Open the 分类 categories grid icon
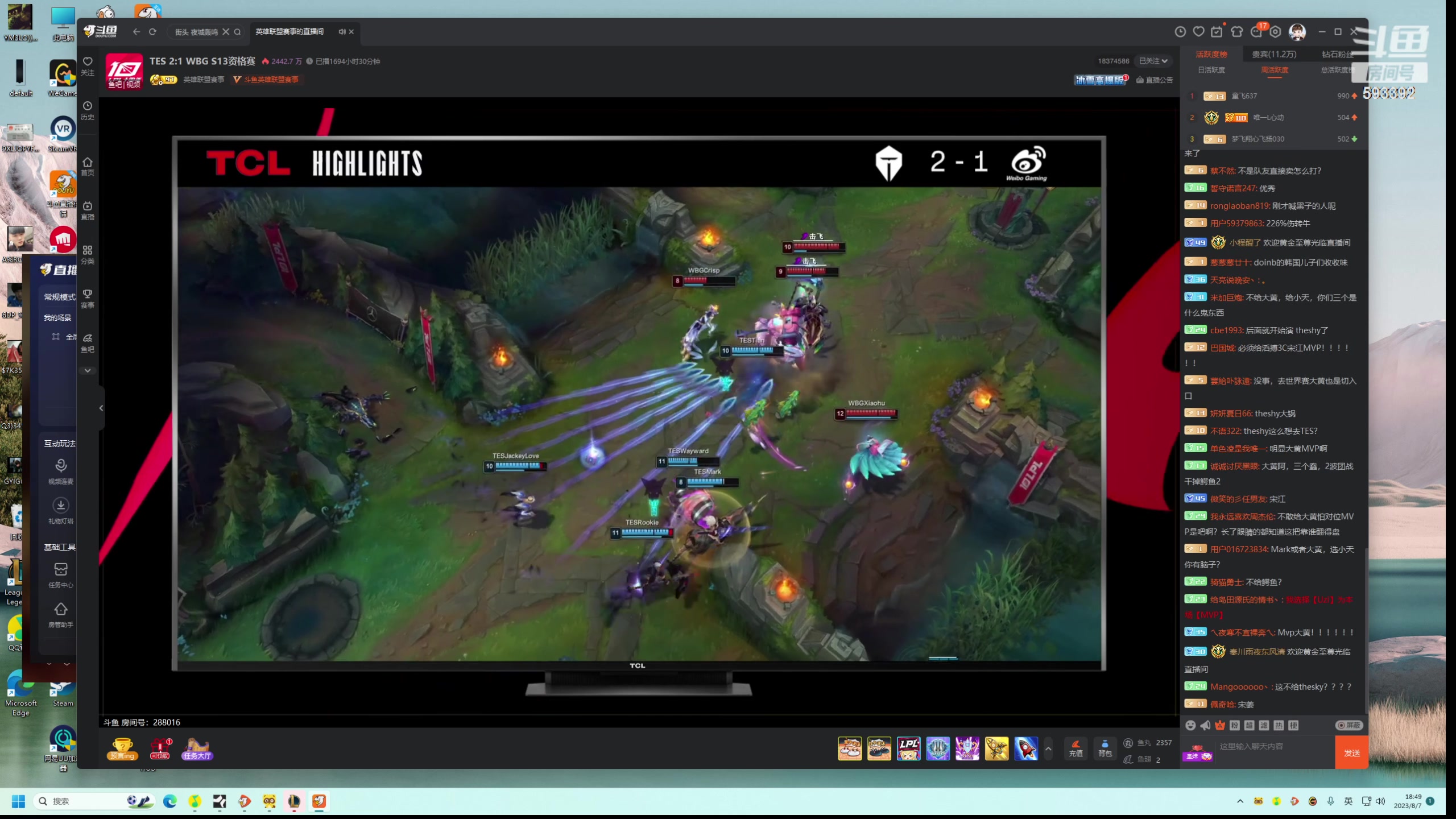1456x819 pixels. 87,255
